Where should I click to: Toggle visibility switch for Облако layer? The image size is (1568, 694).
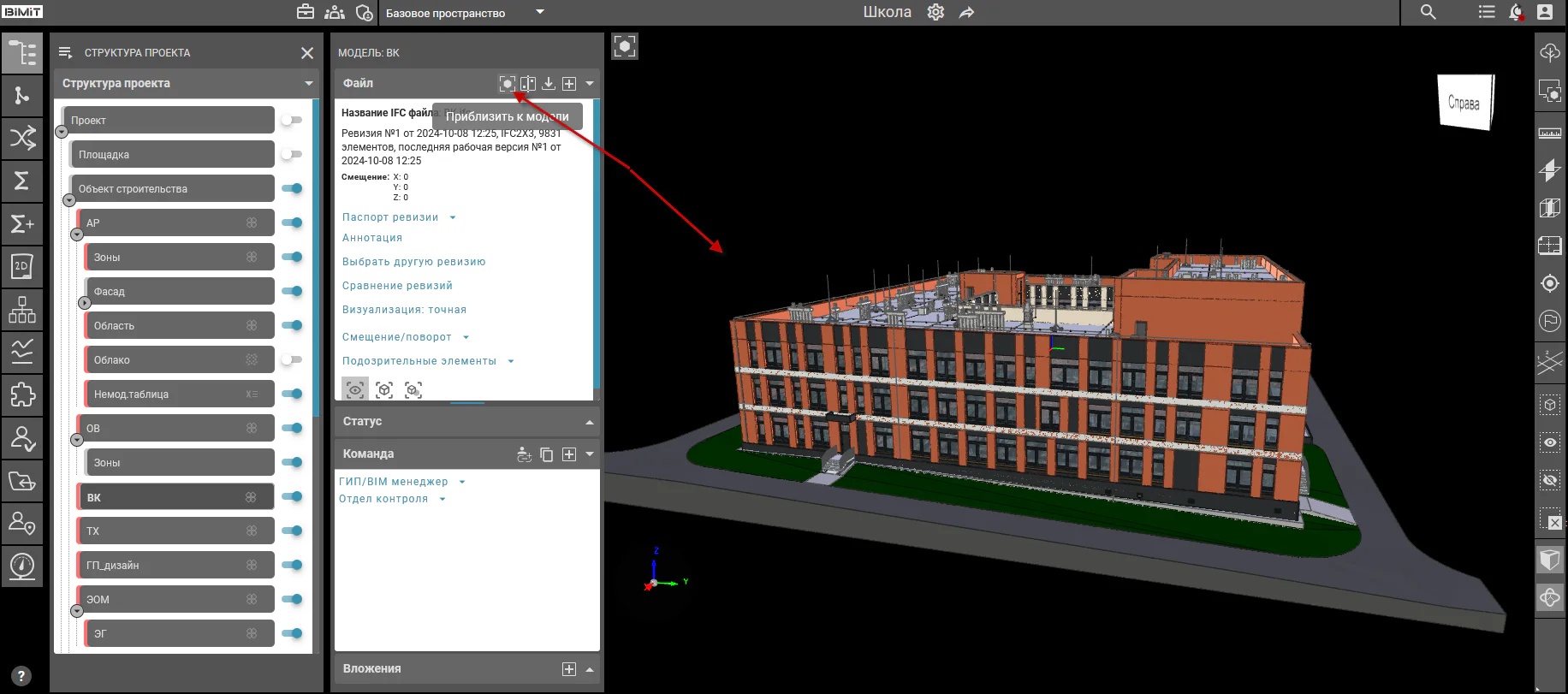coord(292,359)
